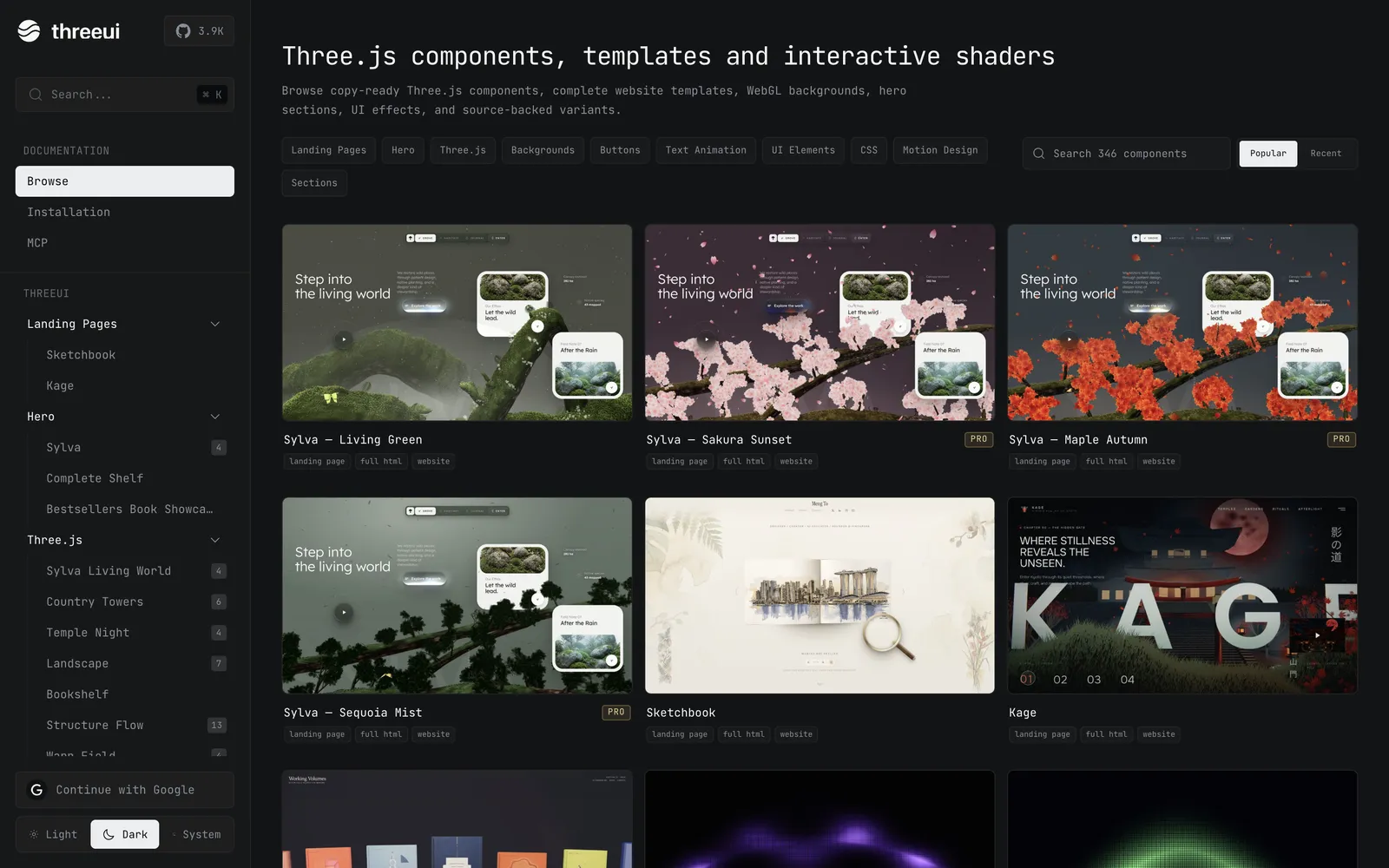Collapse the Hero sidebar section chevron
1389x868 pixels.
point(215,417)
